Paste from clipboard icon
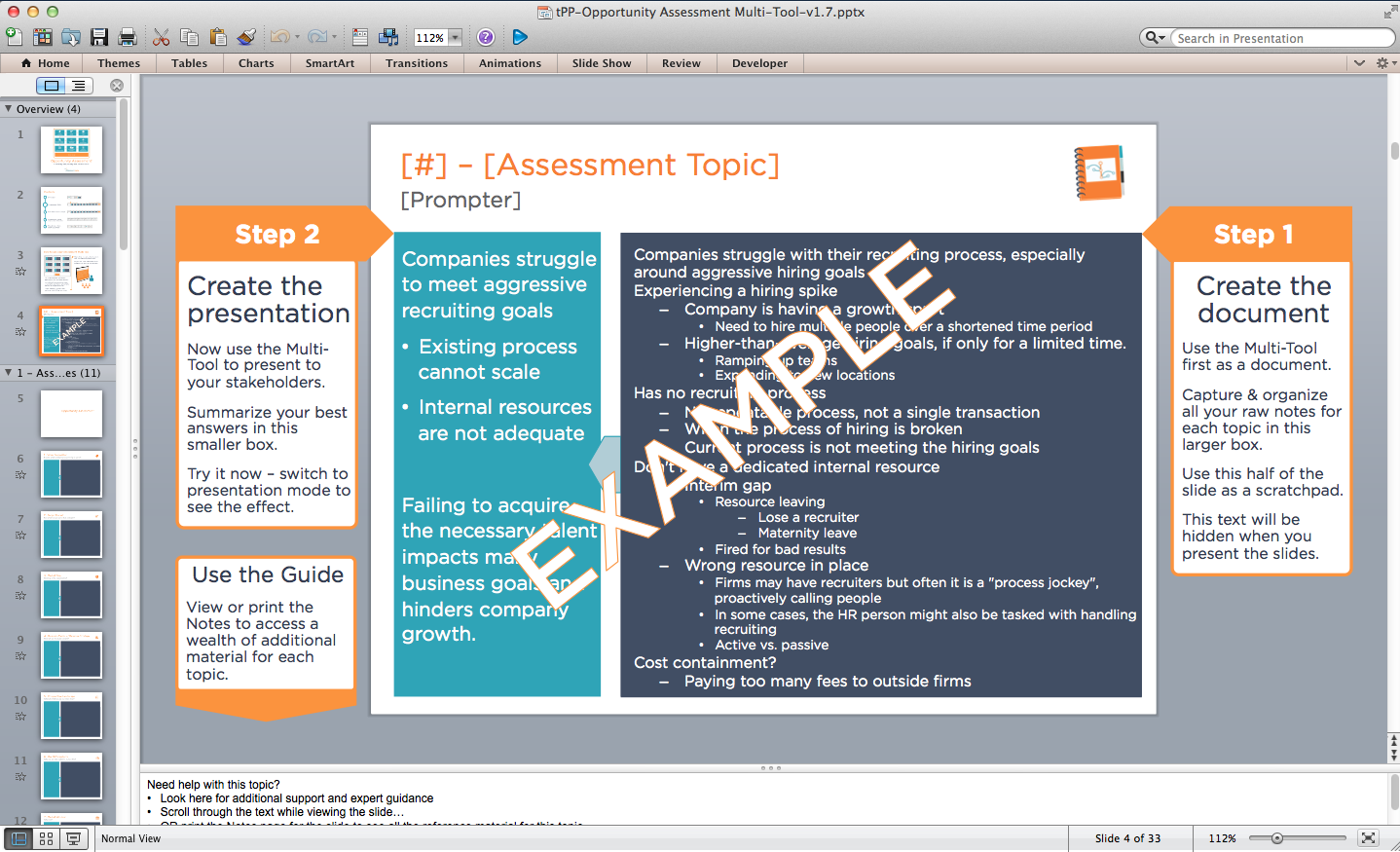Viewport: 1400px width, 852px height. click(x=218, y=37)
